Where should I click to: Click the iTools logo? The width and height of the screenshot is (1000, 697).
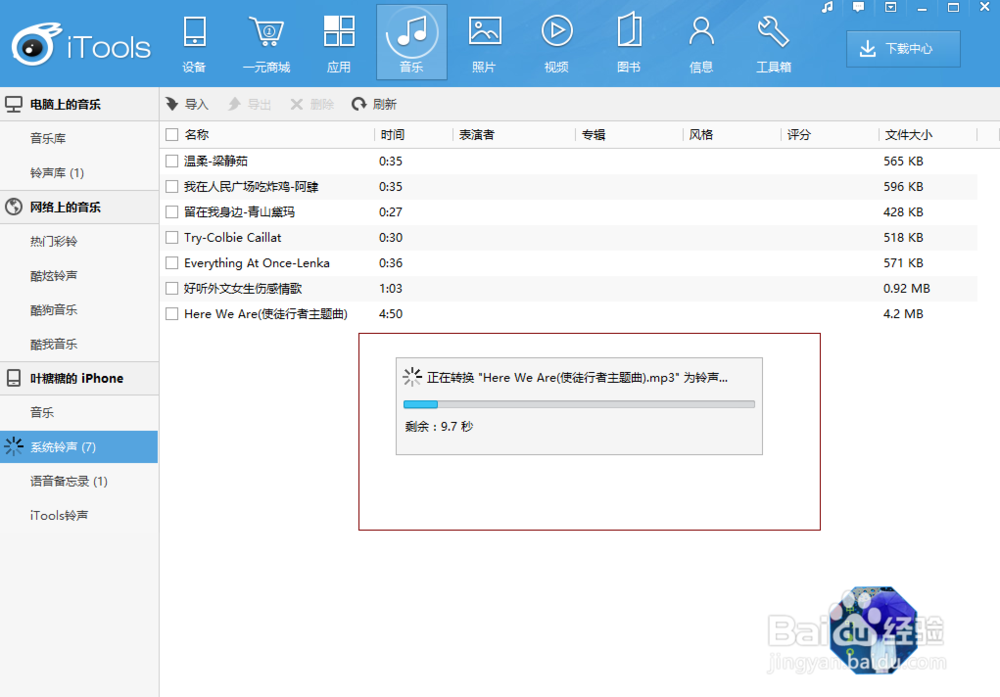click(81, 45)
